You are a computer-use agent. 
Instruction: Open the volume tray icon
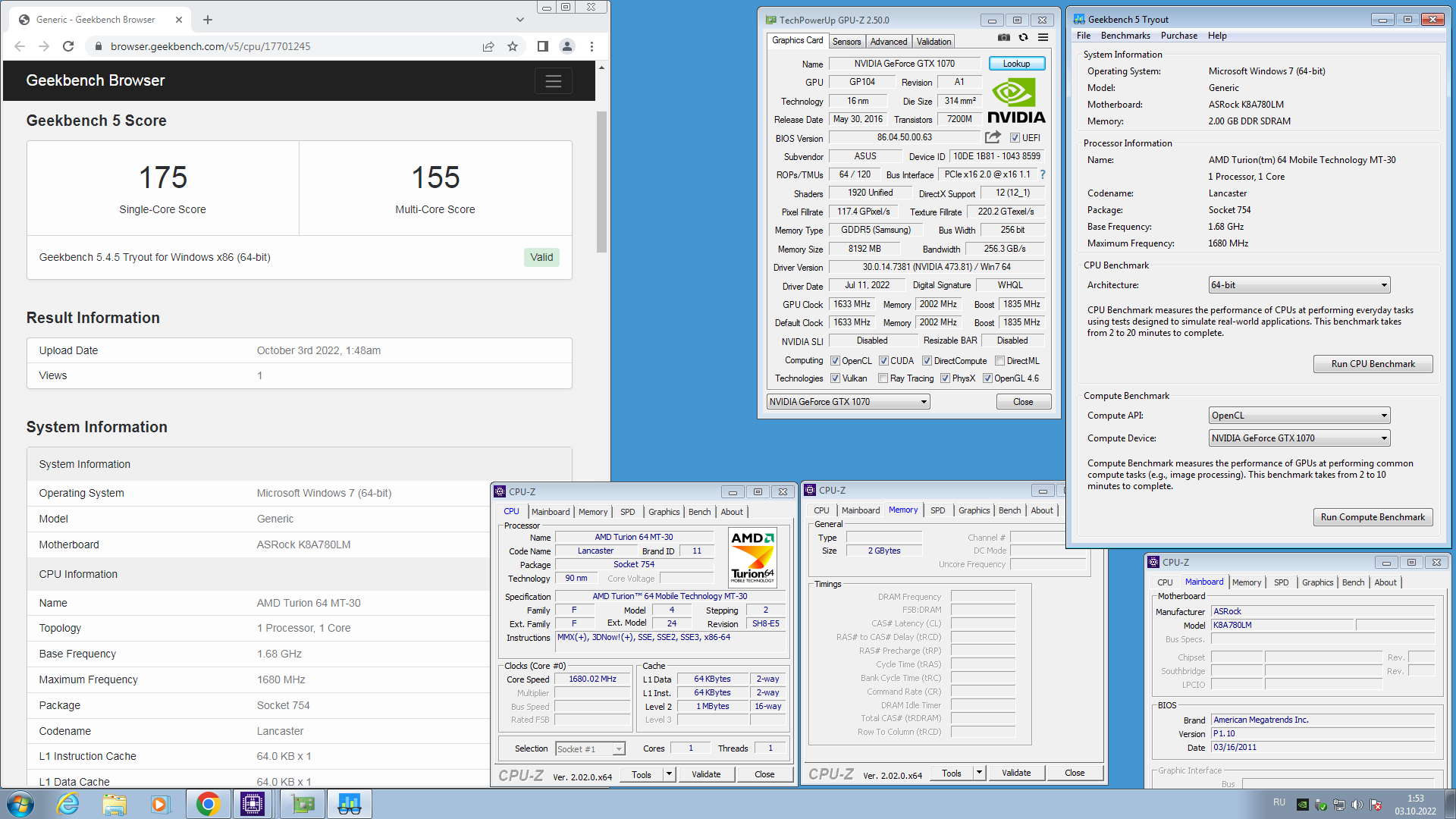[1357, 805]
